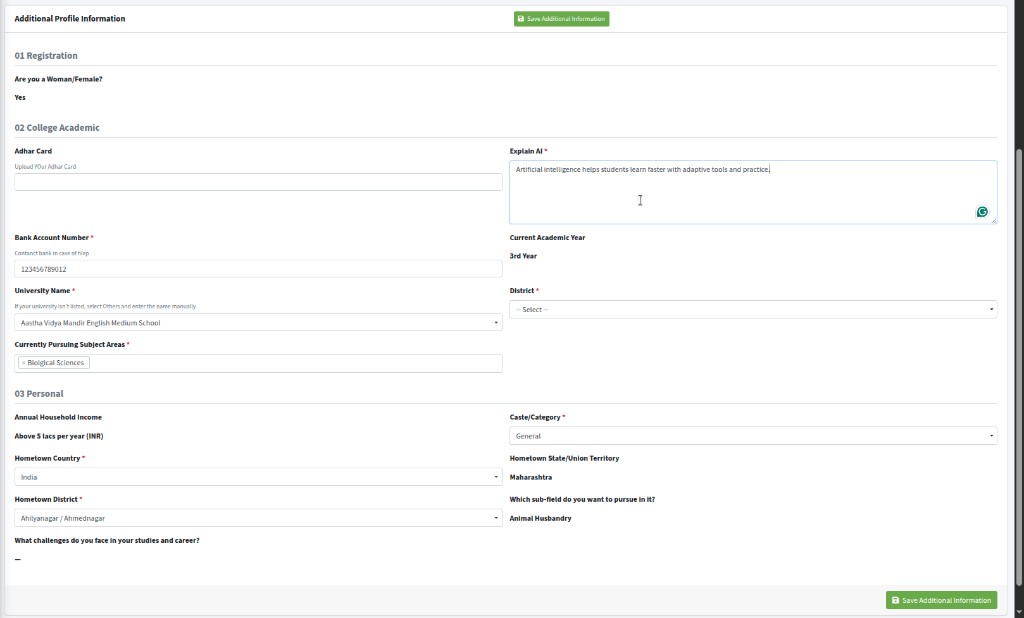Click the '3rd Year' academic year value
The image size is (1024, 618).
[523, 256]
